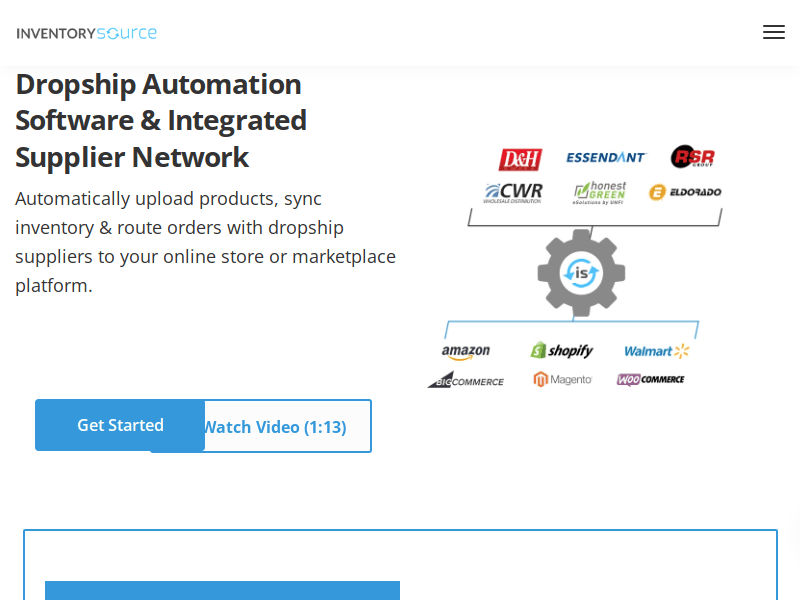Select the Essendant supplier logo
Screen dimensions: 800x600
click(606, 157)
